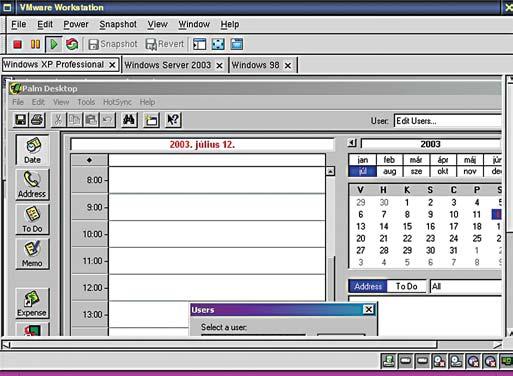This screenshot has height=376, width=513.
Task: Switch to Windows Server 2003 tab
Action: (x=168, y=65)
